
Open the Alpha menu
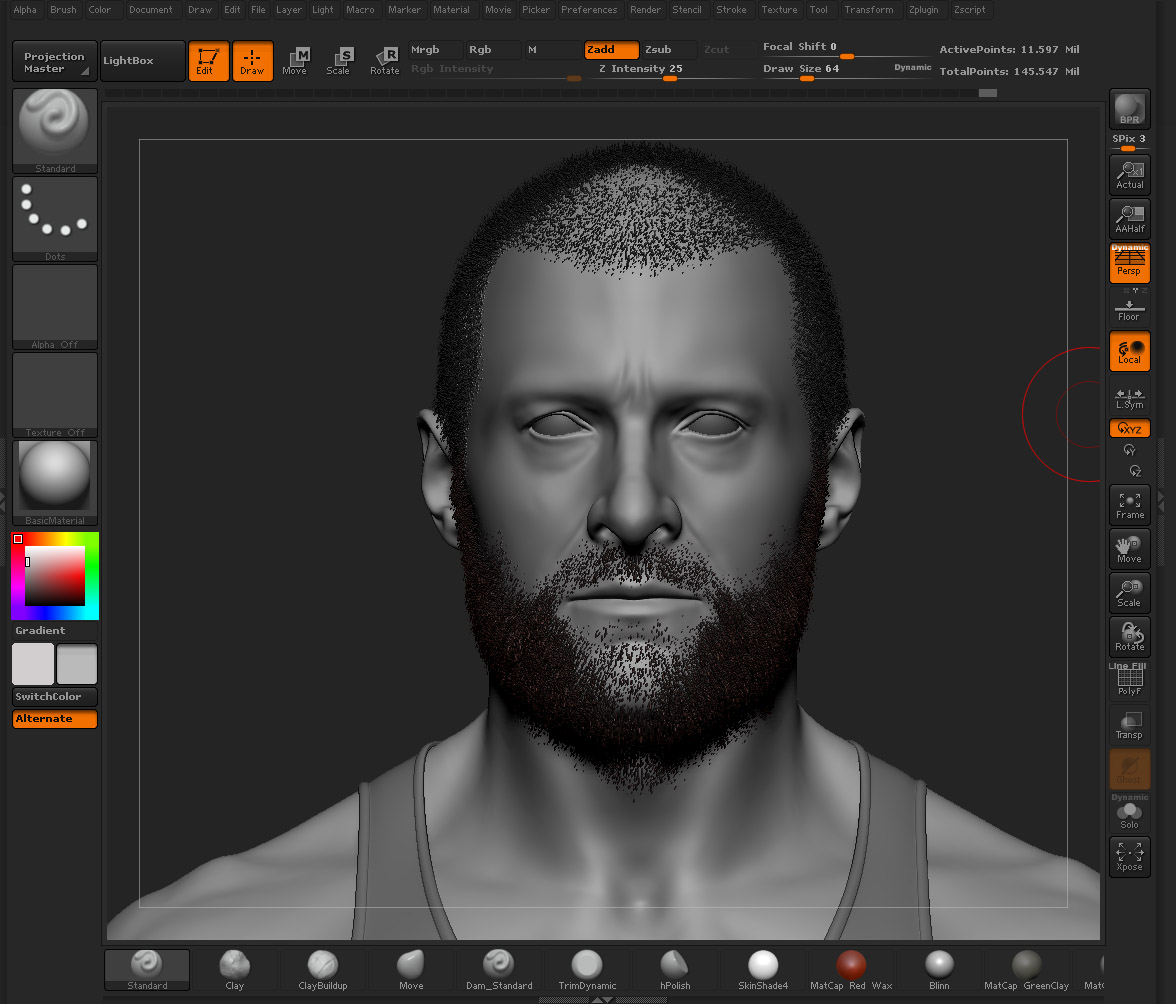(25, 10)
